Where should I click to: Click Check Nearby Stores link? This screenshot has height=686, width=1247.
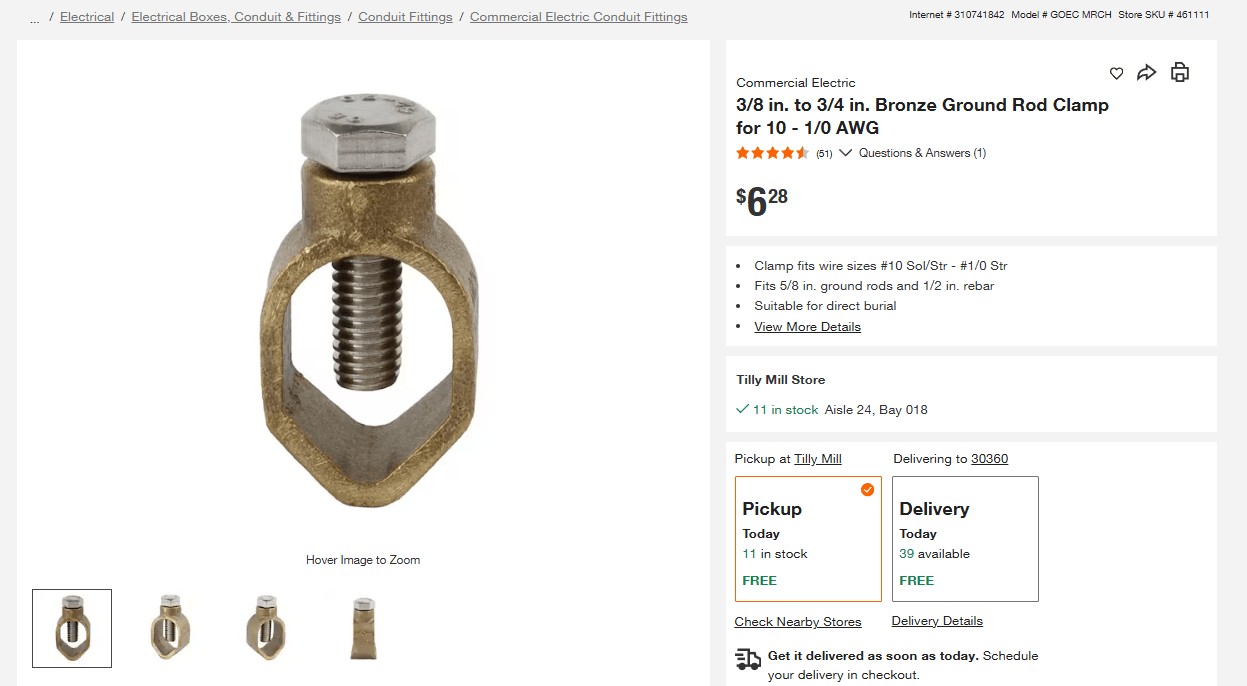798,622
